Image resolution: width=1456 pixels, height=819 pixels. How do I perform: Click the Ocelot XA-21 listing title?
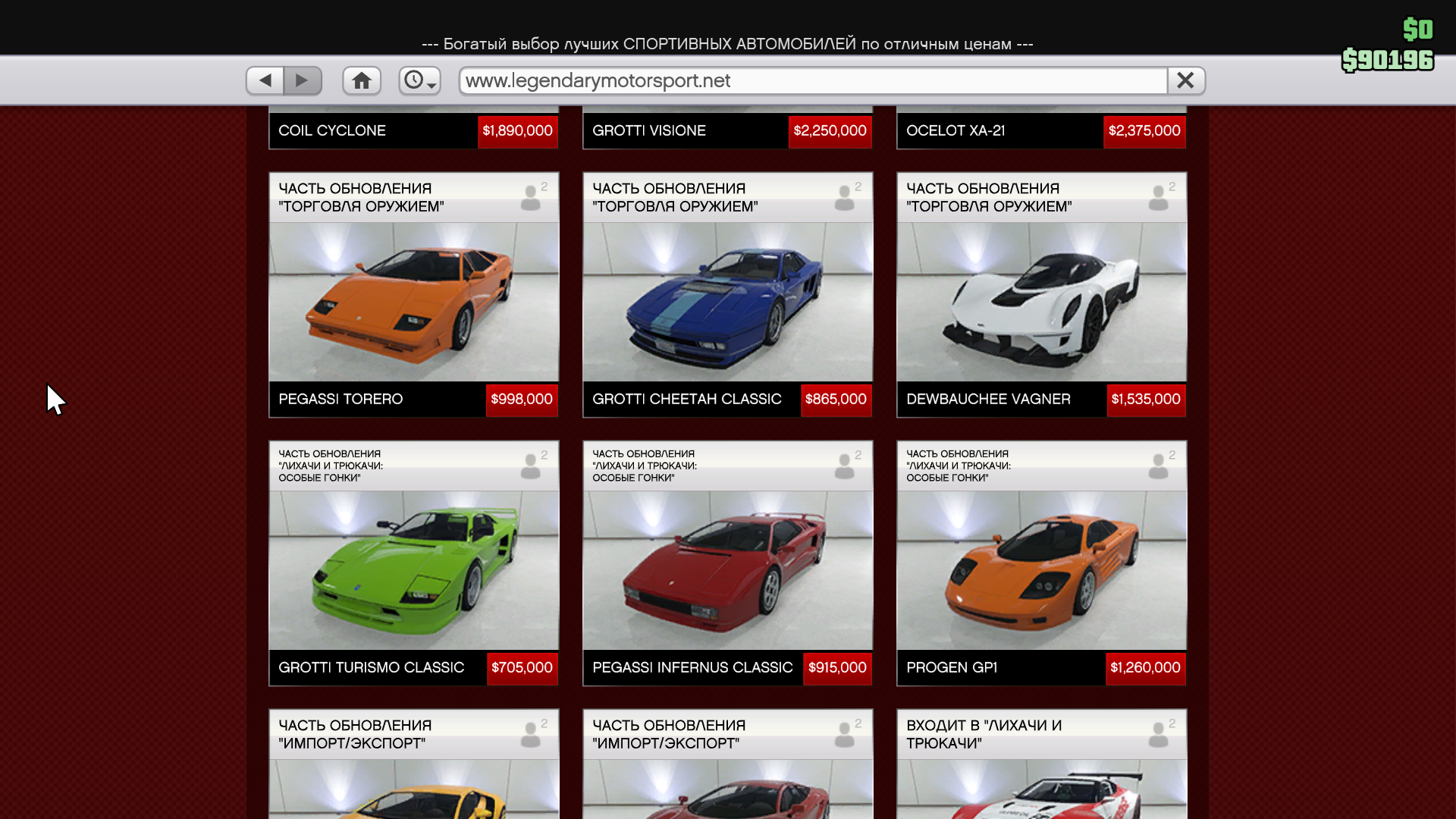click(955, 130)
